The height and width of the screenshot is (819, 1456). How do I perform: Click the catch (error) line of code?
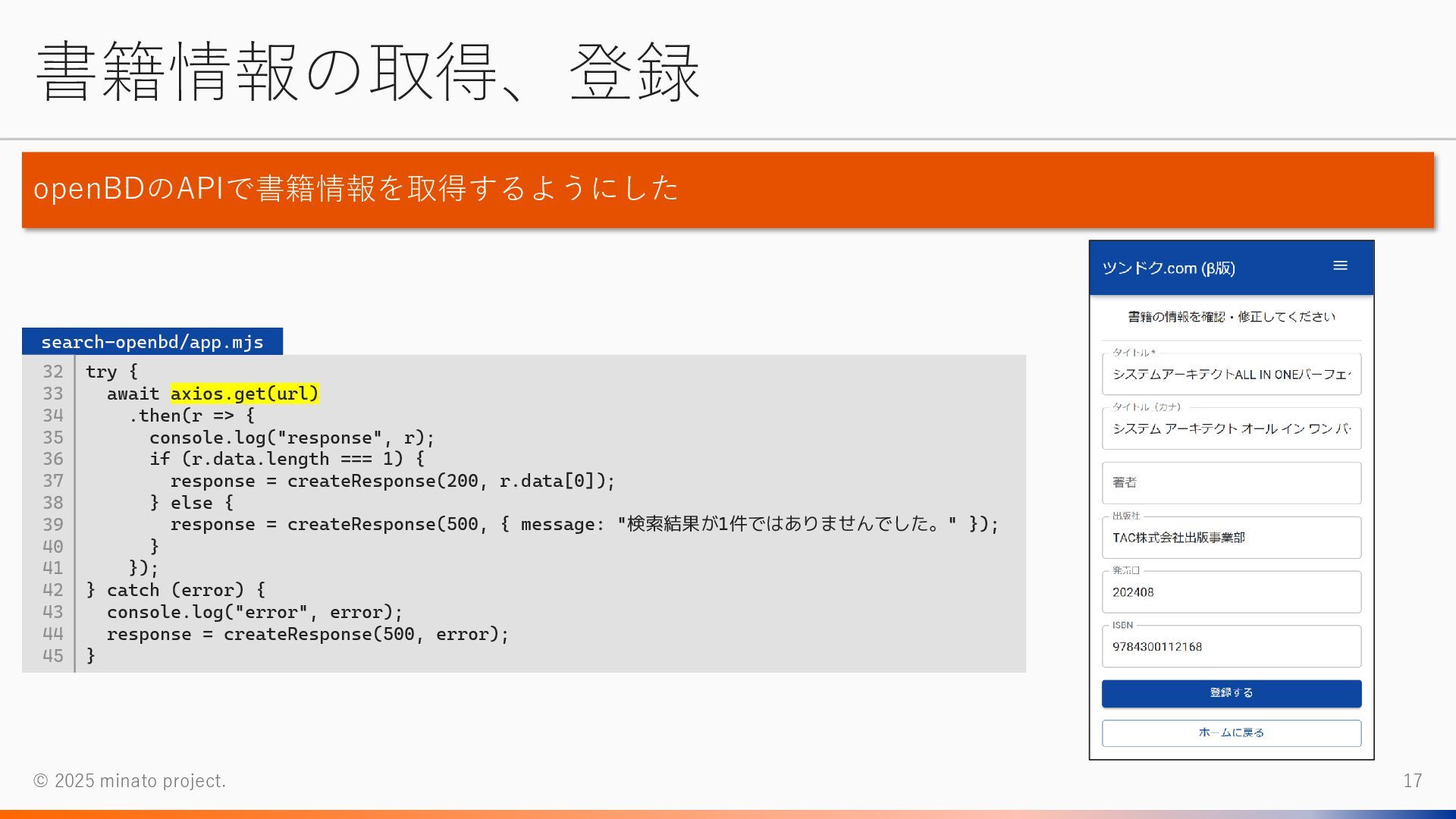coord(176,590)
